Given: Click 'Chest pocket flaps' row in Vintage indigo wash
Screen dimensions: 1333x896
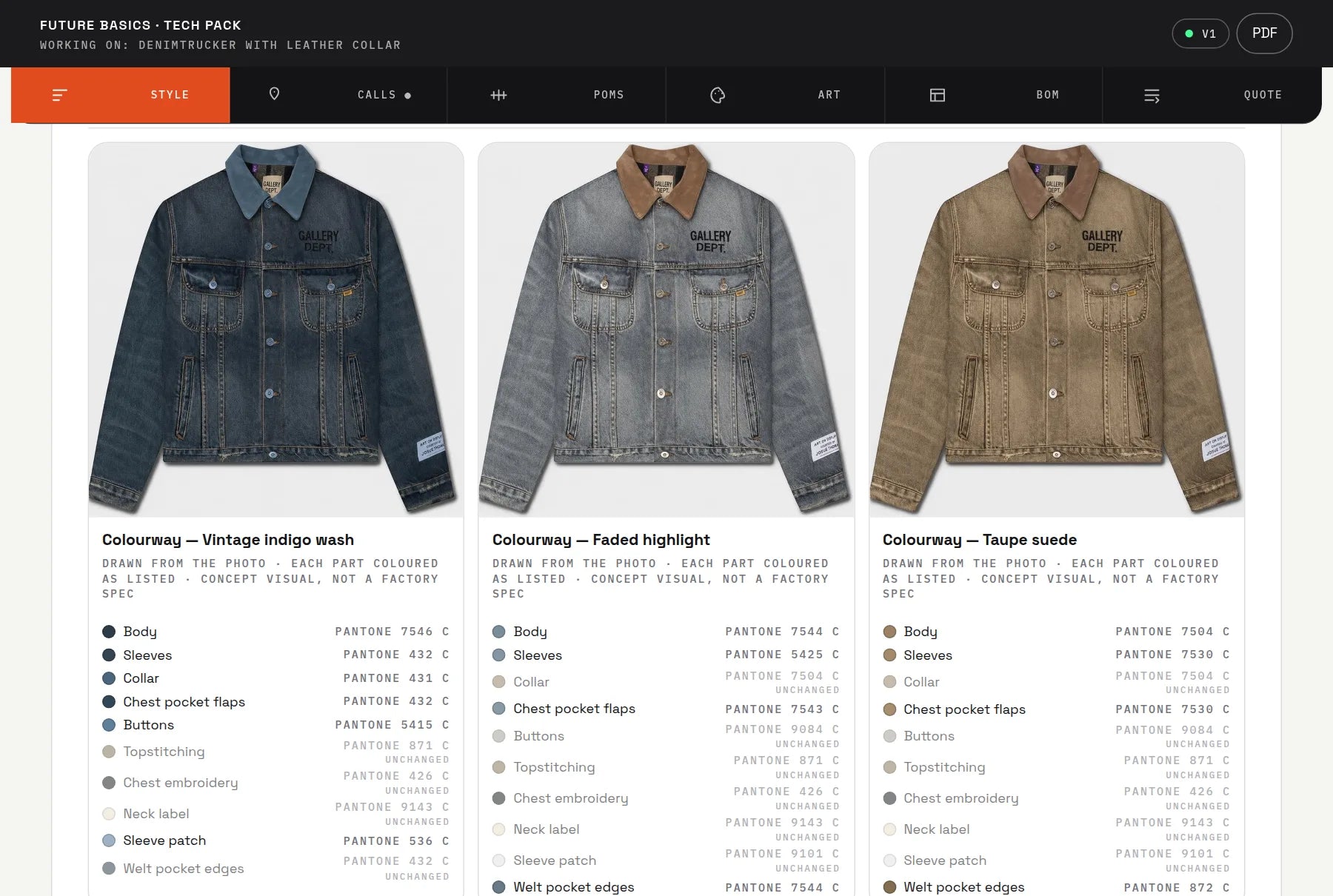Looking at the screenshot, I should click(x=276, y=702).
